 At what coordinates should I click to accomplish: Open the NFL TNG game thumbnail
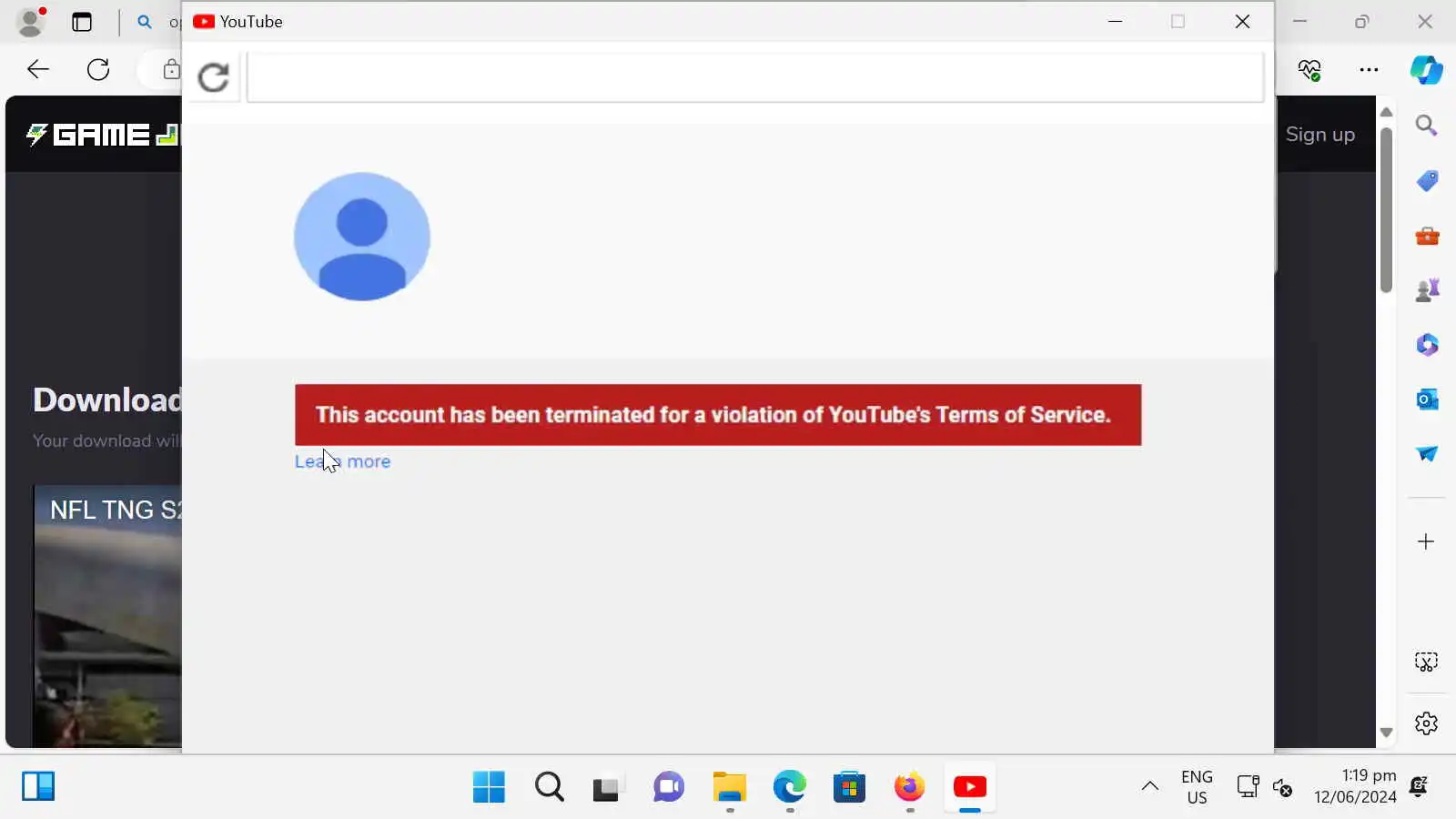[107, 616]
